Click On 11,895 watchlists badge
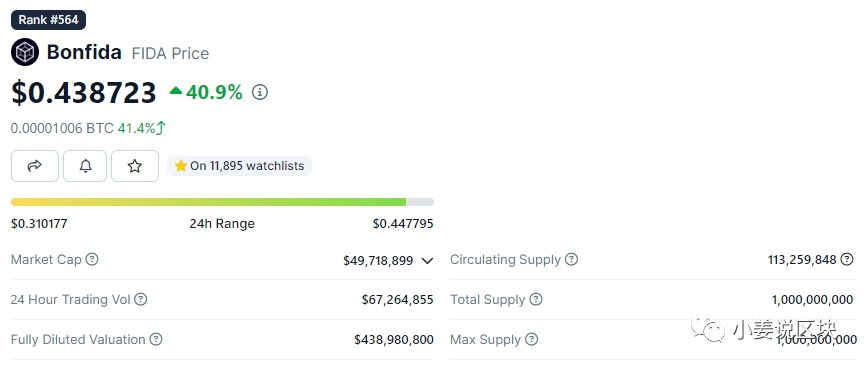The width and height of the screenshot is (864, 367). 239,166
